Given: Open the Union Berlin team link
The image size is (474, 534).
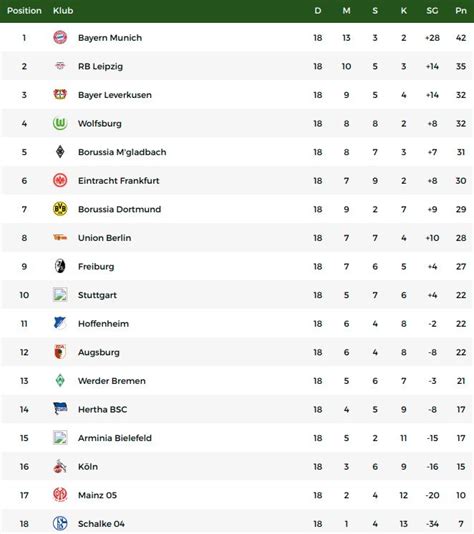Looking at the screenshot, I should click(x=105, y=238).
